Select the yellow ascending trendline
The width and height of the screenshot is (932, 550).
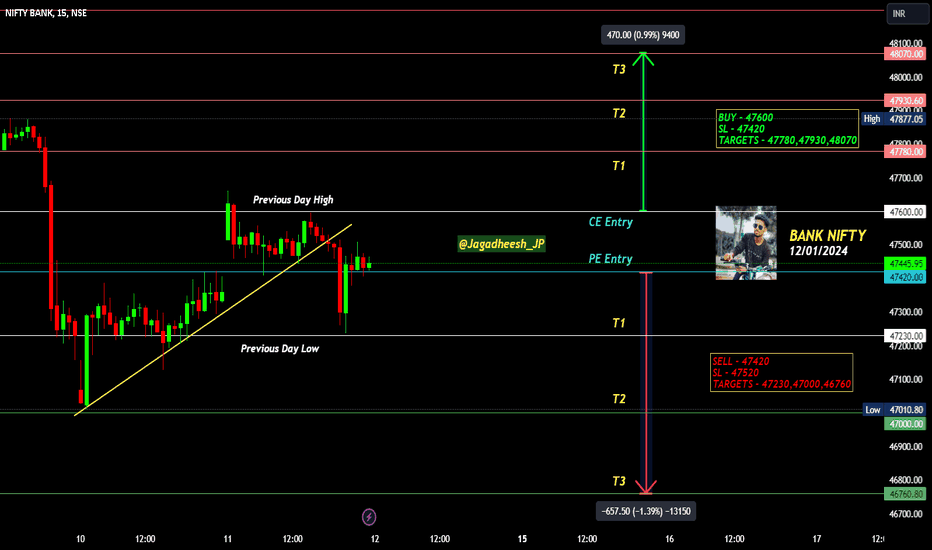(213, 320)
